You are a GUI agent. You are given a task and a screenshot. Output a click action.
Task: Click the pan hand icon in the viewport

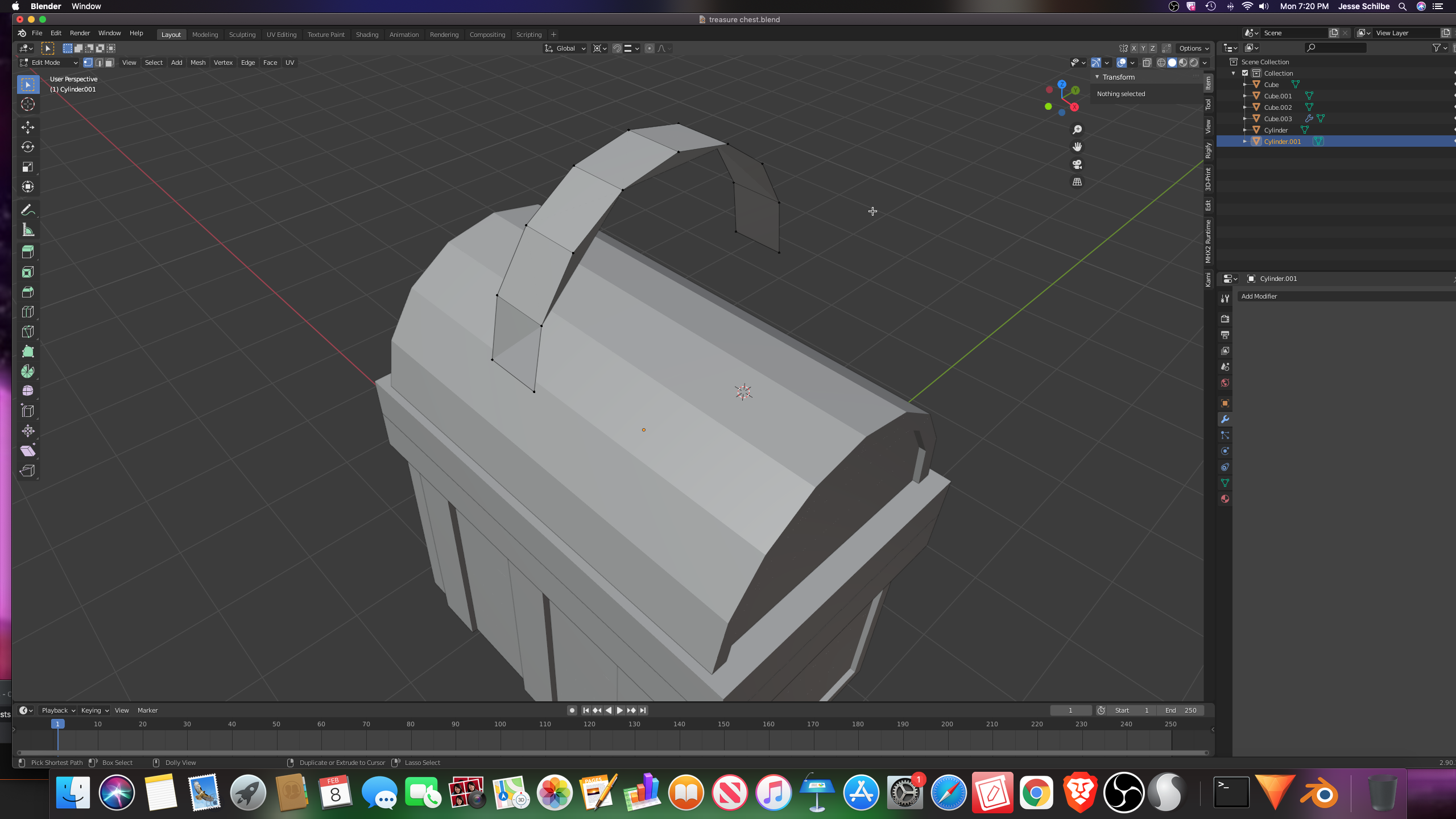[1077, 147]
